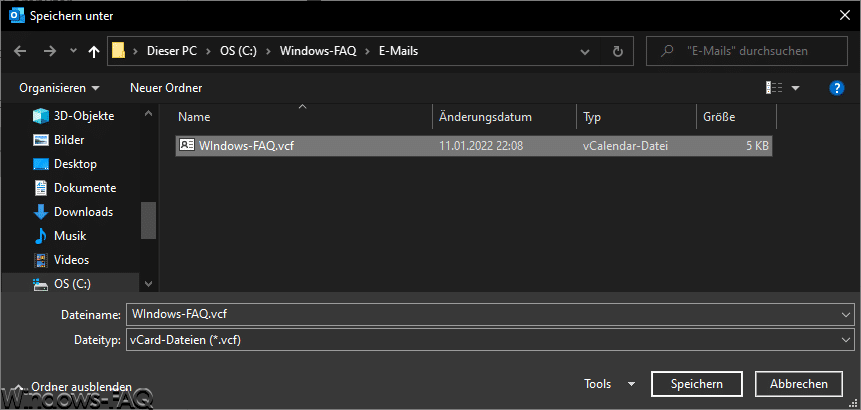Click the 'vCalendar-Datei' type cell
Image resolution: width=861 pixels, height=410 pixels.
pyautogui.click(x=625, y=145)
